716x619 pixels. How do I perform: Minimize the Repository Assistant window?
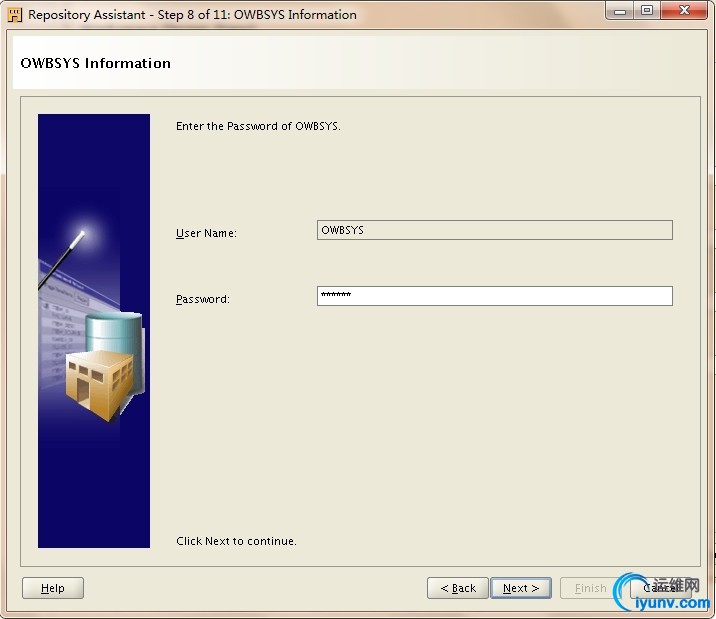click(620, 11)
